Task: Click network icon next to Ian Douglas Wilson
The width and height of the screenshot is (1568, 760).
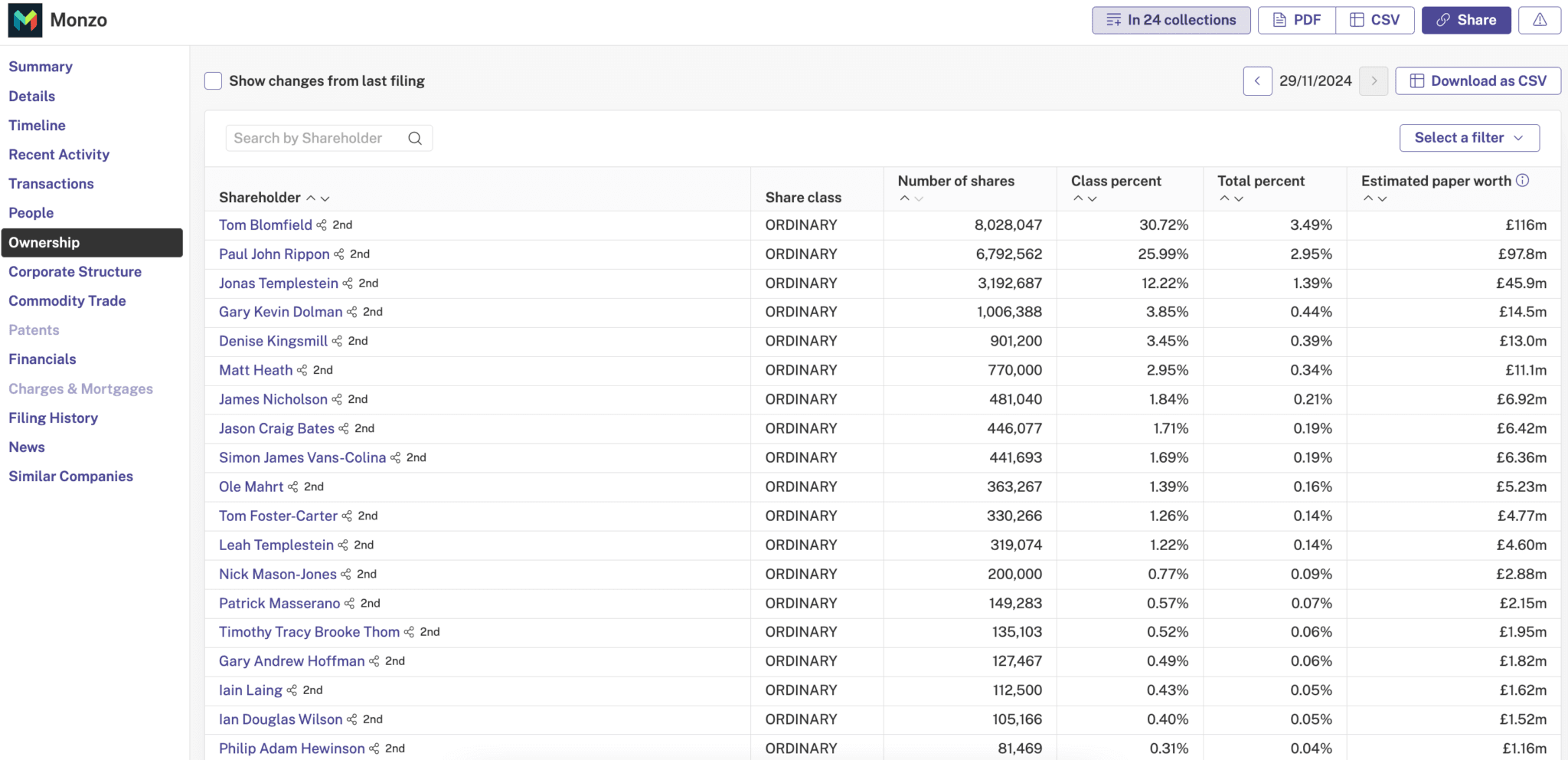Action: [352, 719]
